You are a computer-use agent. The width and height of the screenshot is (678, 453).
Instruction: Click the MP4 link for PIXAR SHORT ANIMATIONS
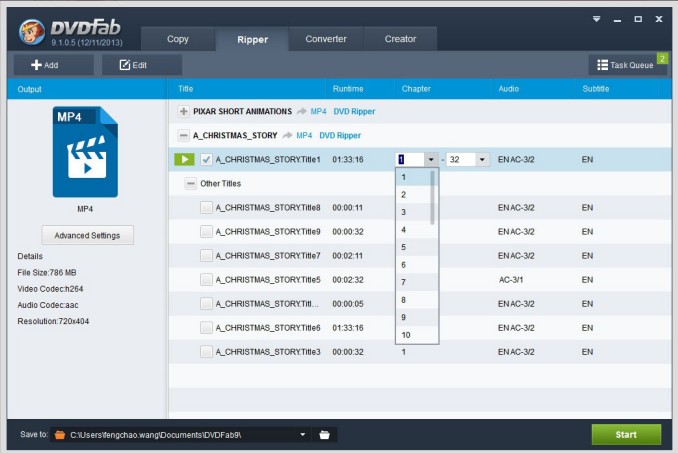(319, 112)
